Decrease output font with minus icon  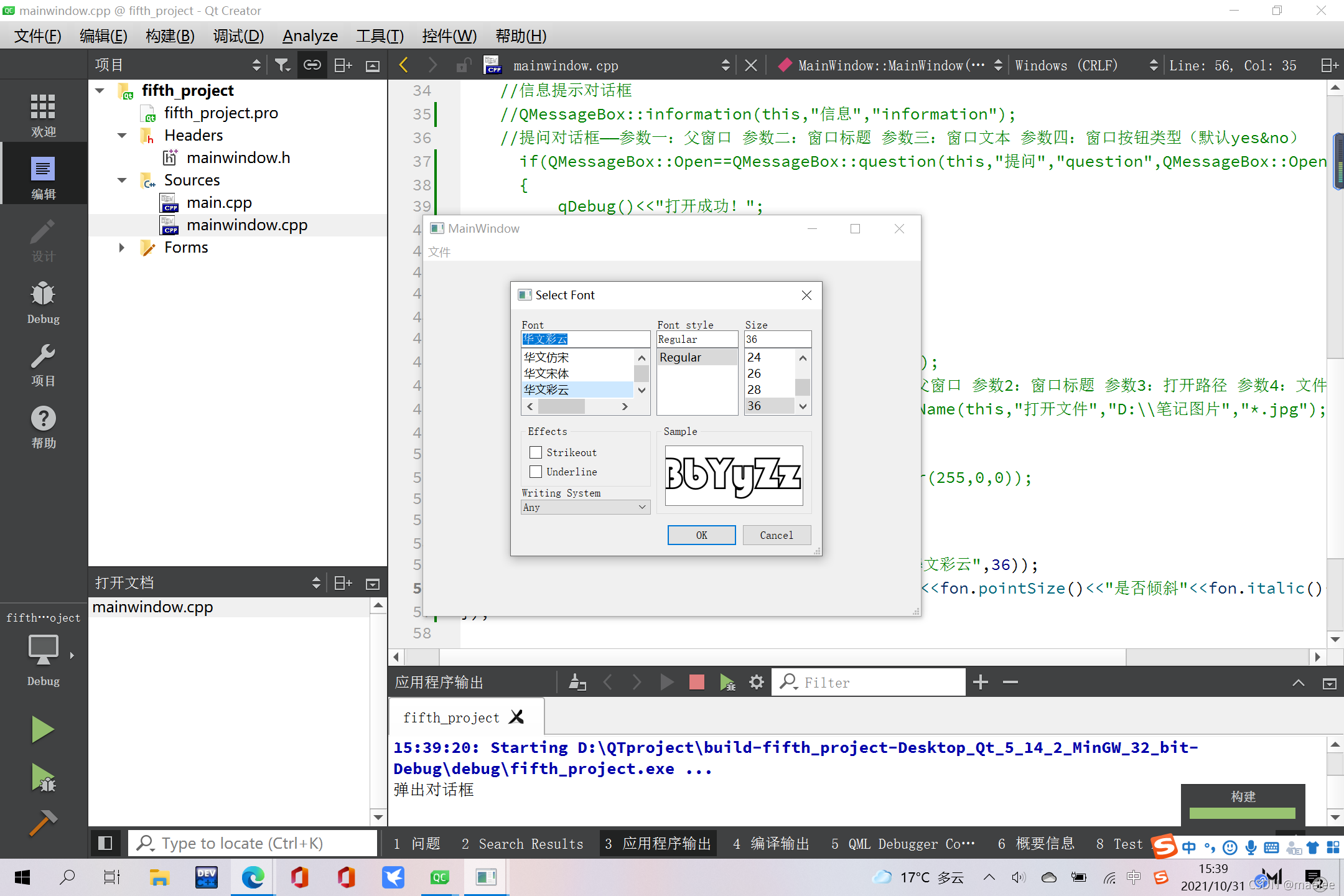[1010, 682]
